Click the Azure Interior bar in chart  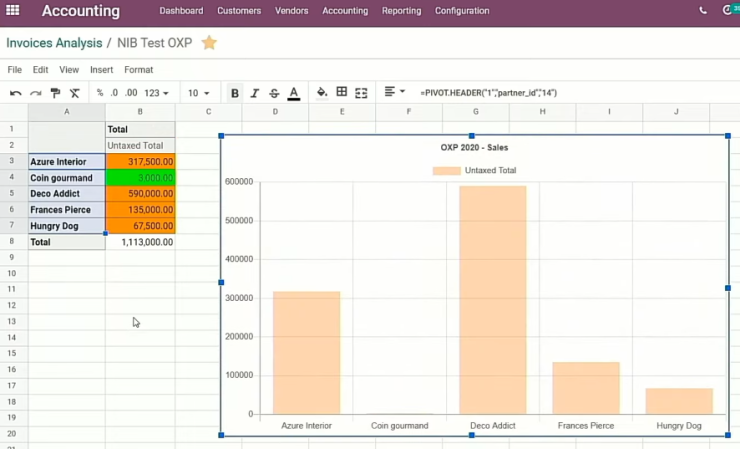coord(306,353)
